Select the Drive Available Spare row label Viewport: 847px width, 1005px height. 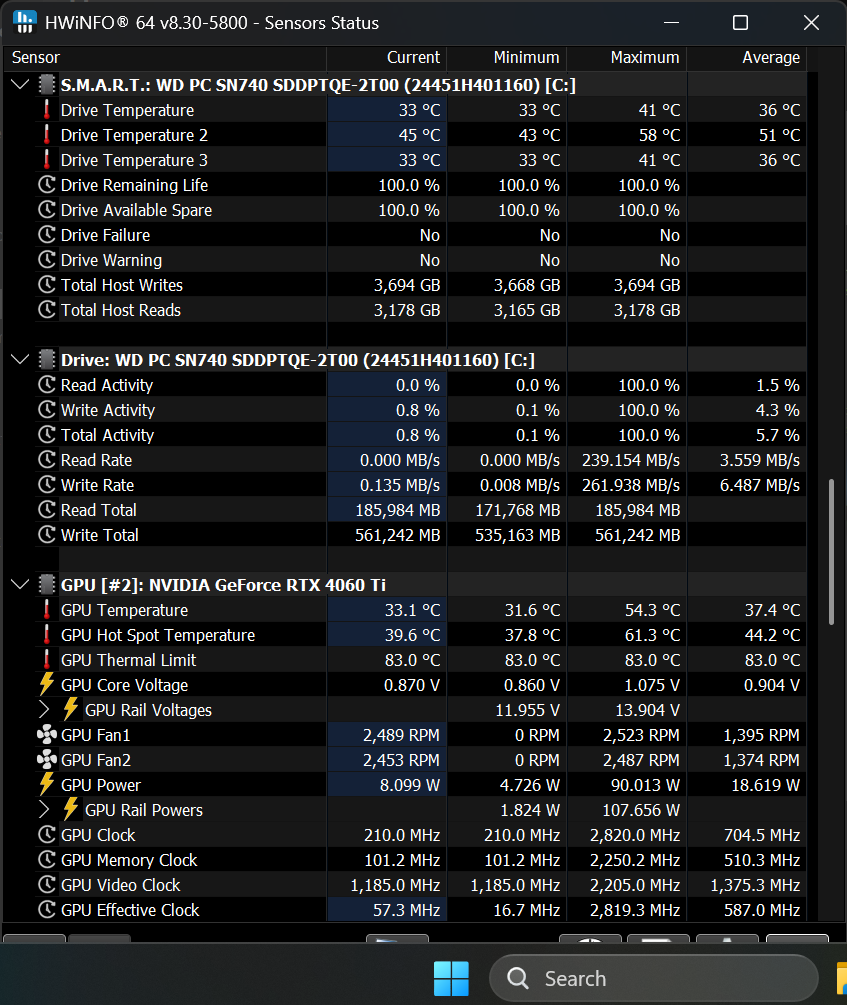pyautogui.click(x=136, y=210)
